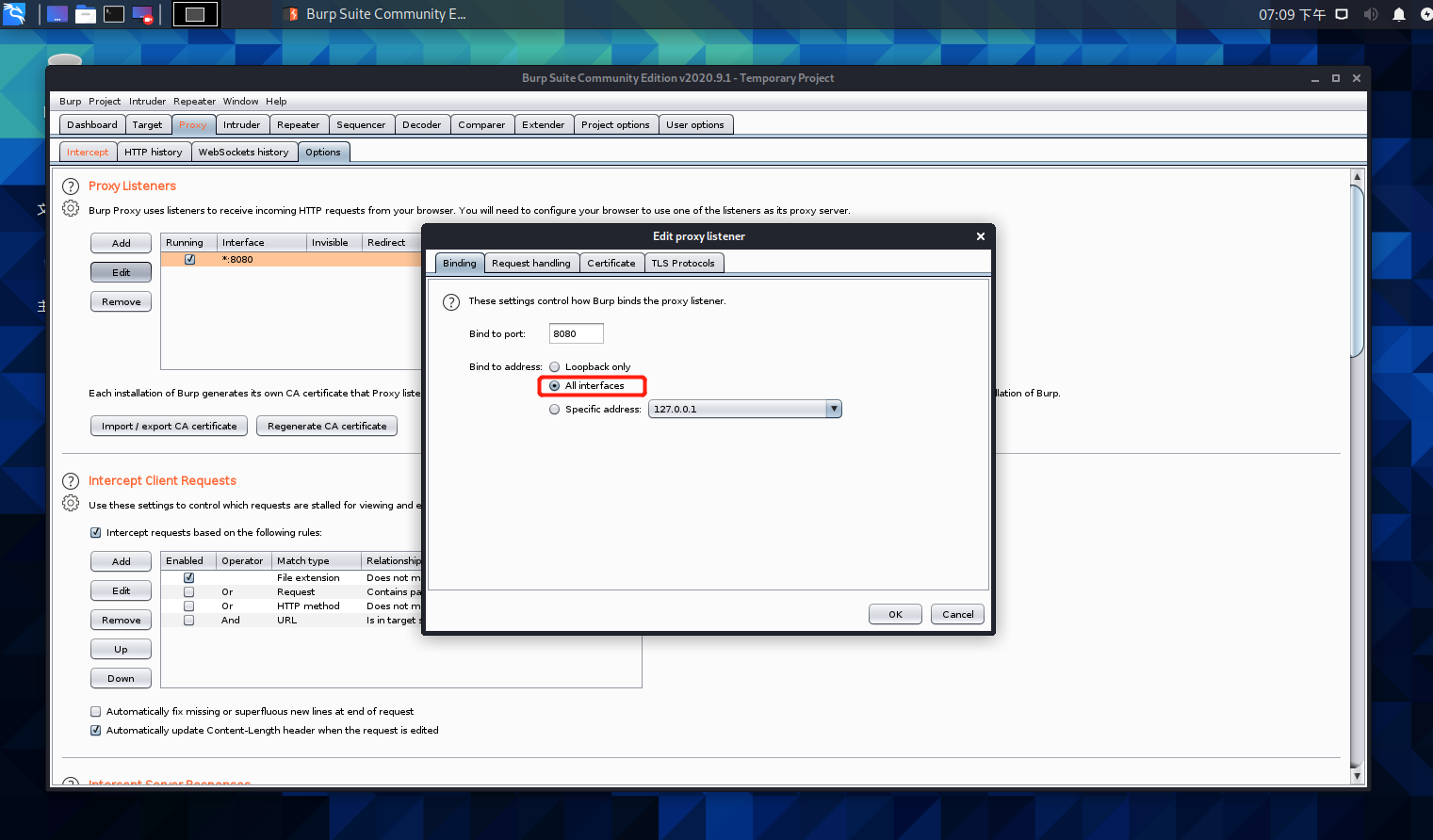Enable the URL rule checkbox
This screenshot has height=840, width=1433.
(x=189, y=621)
